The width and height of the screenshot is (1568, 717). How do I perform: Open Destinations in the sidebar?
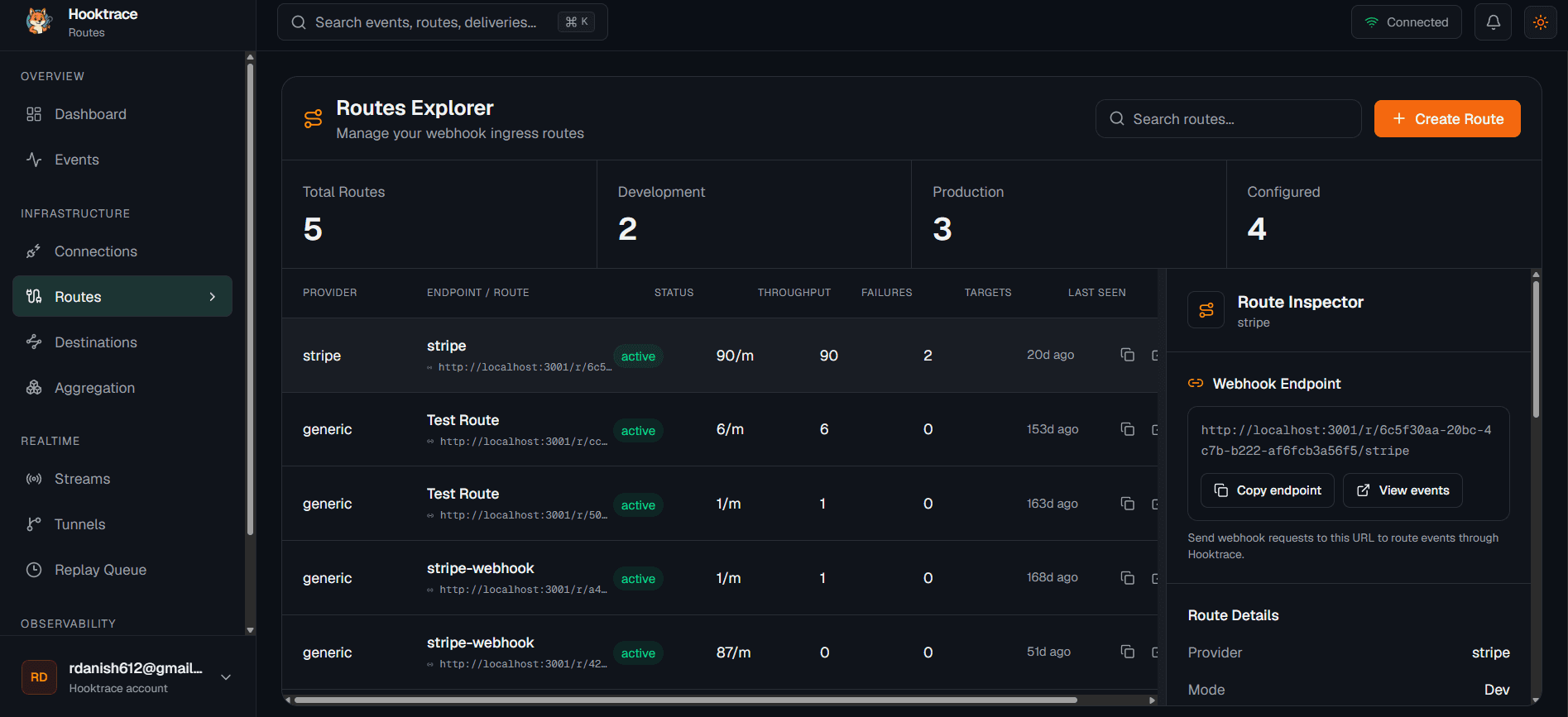click(122, 342)
